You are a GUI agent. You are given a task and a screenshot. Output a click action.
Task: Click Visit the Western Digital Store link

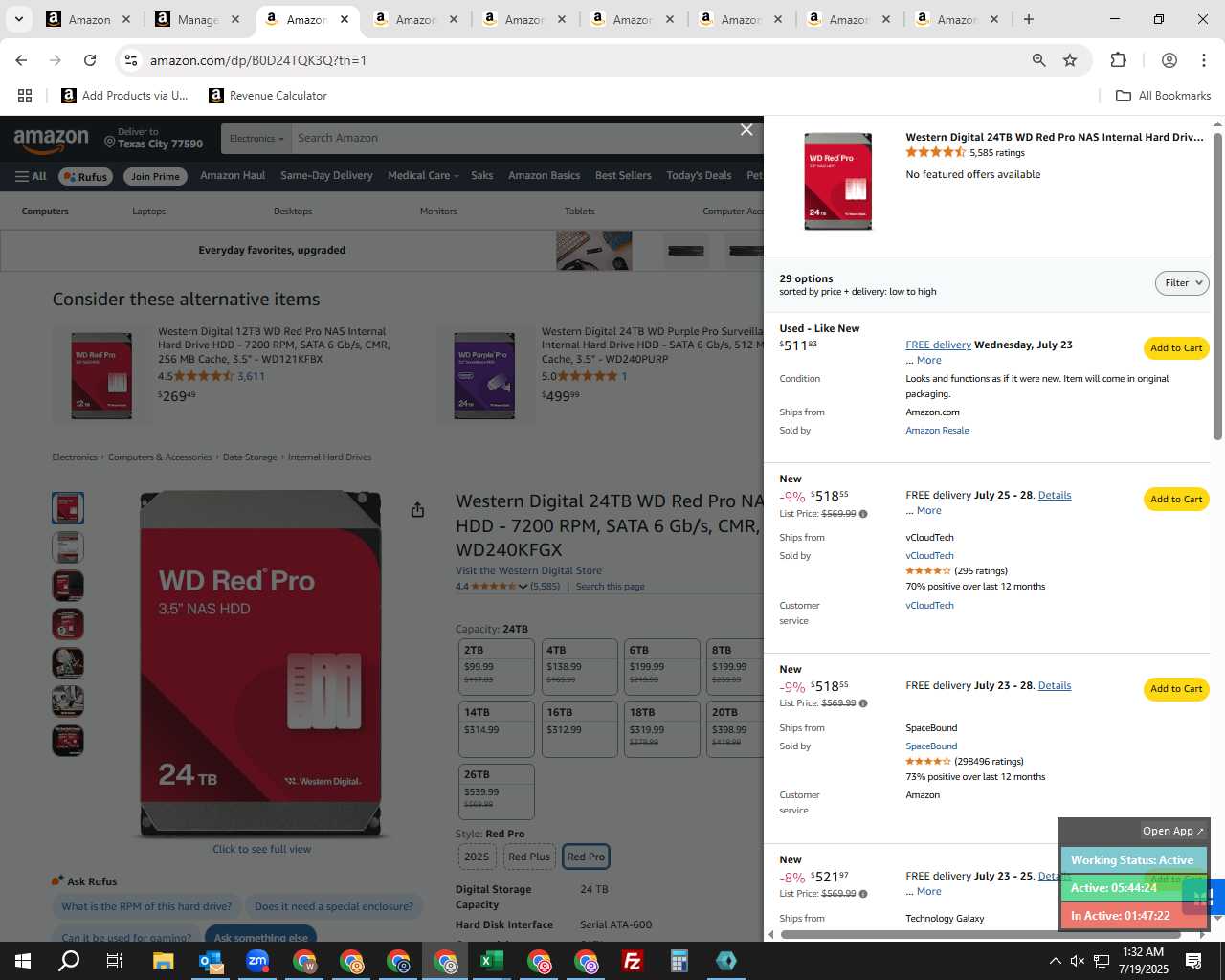[x=528, y=571]
